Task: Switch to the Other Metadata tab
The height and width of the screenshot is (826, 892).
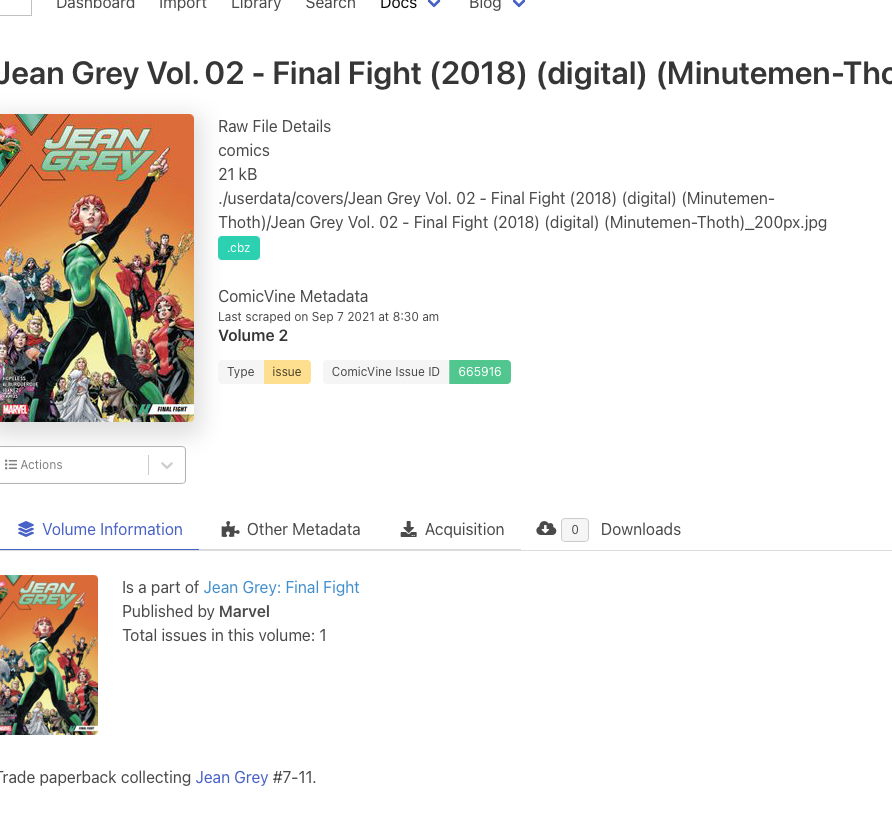Action: click(x=303, y=530)
